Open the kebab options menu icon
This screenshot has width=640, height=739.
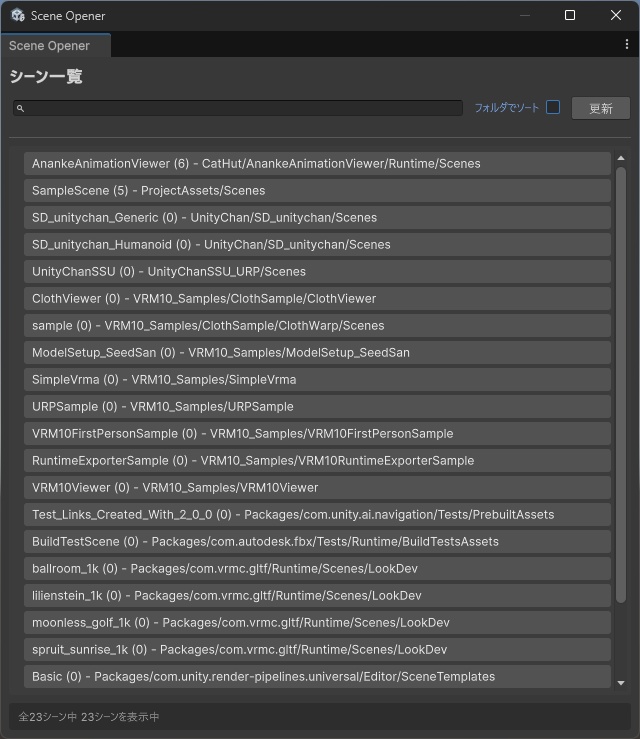(626, 44)
